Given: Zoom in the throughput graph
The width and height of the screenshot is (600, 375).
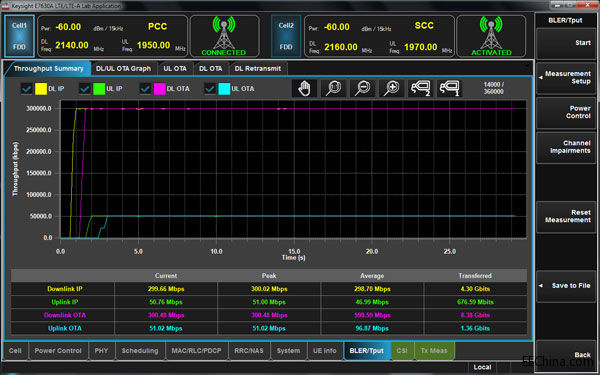Looking at the screenshot, I should pos(391,89).
